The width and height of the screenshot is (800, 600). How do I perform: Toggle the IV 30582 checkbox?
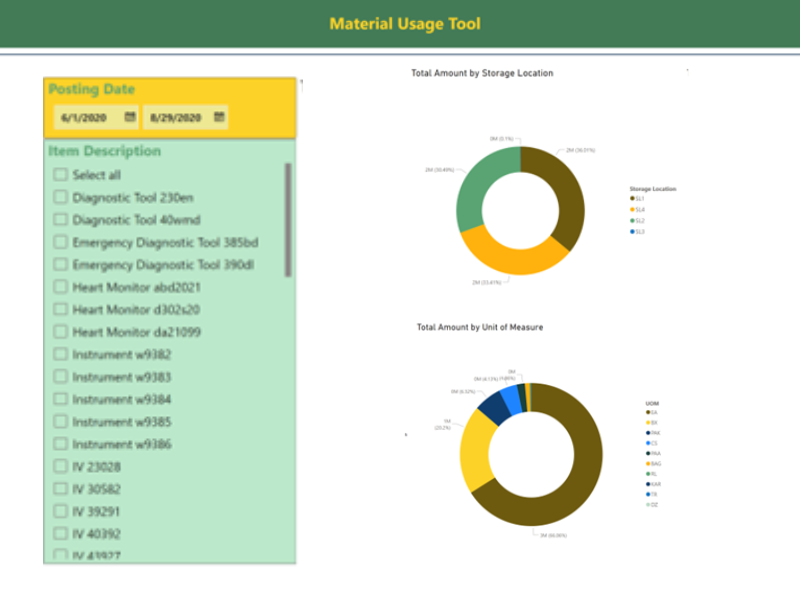(61, 489)
